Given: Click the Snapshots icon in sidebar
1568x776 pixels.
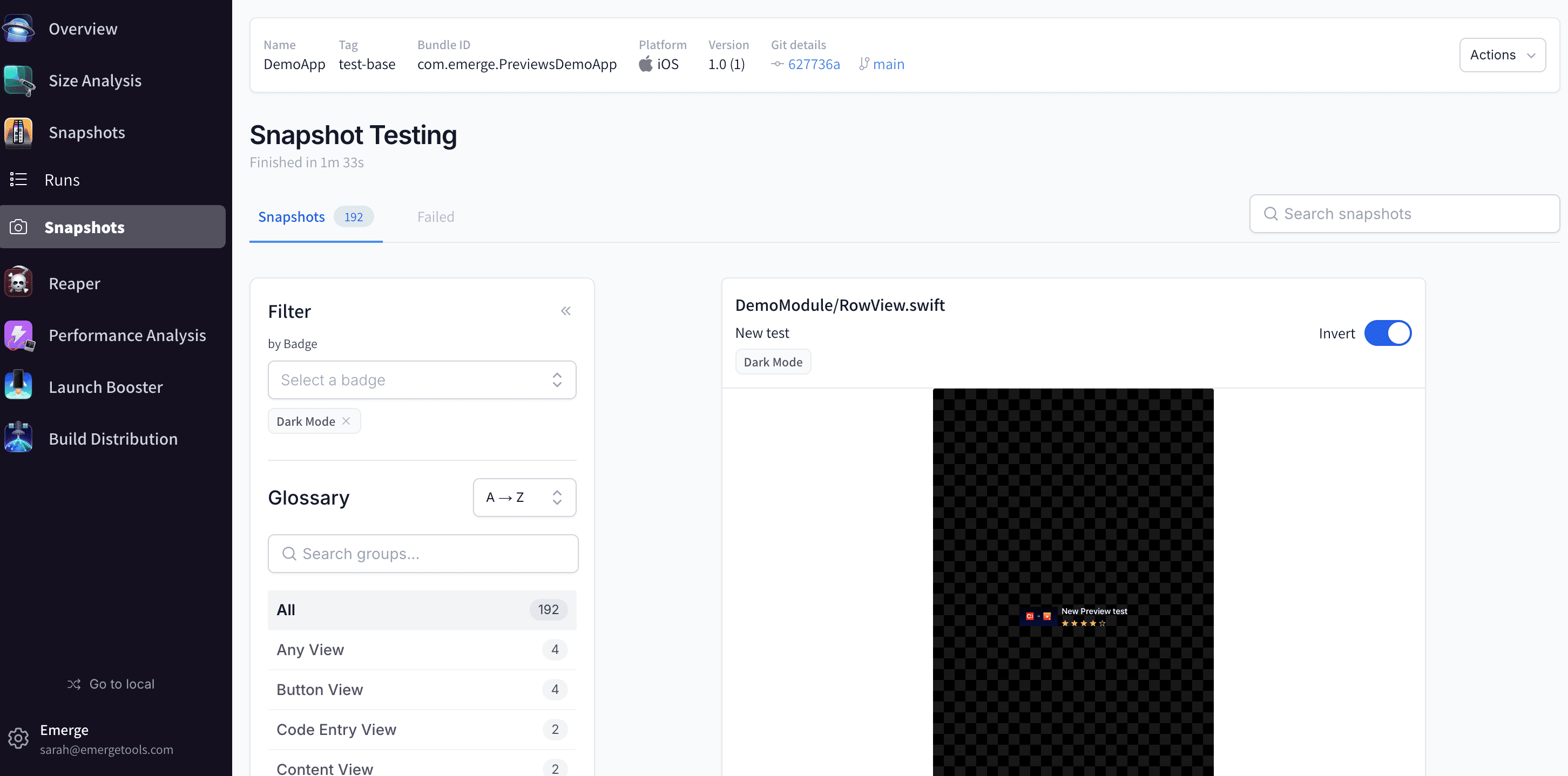Looking at the screenshot, I should pos(18,226).
